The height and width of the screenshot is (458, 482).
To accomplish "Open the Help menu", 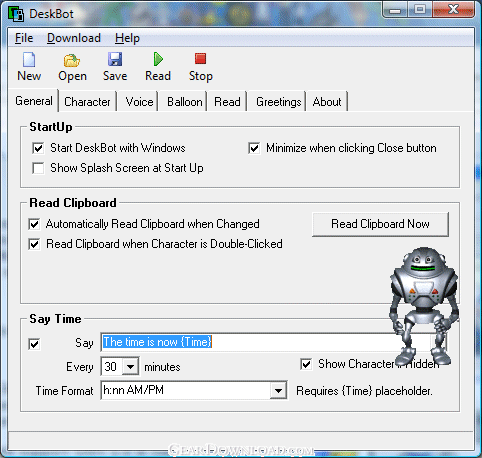I will tap(127, 38).
